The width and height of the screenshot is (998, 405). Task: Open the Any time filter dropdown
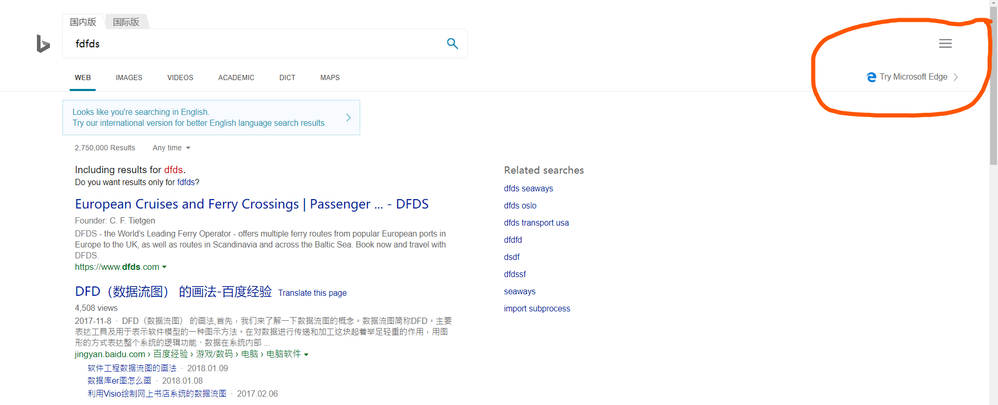tap(171, 148)
